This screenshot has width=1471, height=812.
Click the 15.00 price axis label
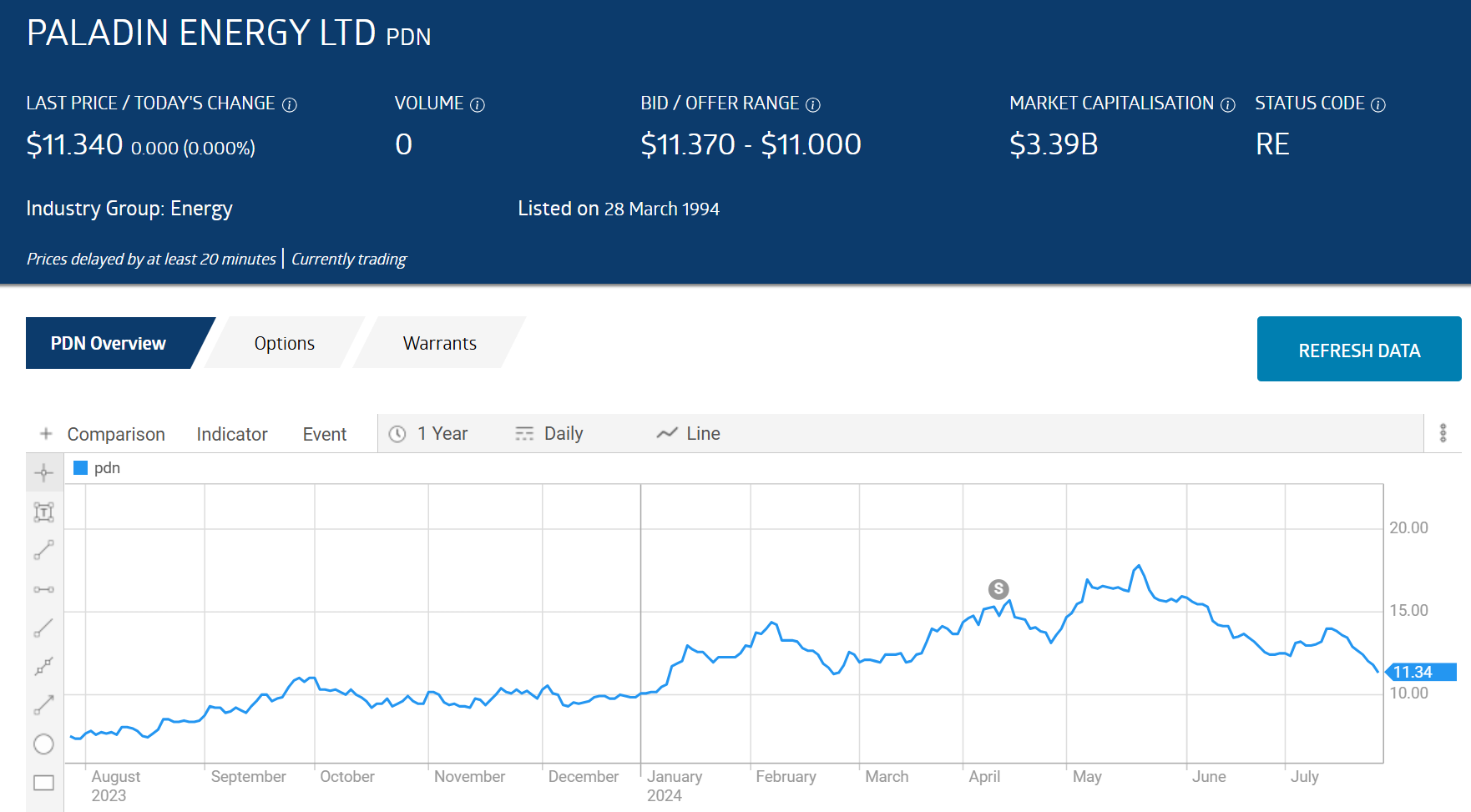(1408, 610)
